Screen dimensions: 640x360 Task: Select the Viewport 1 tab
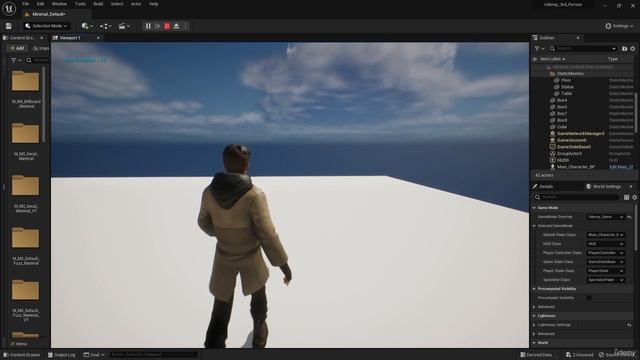tap(69, 38)
